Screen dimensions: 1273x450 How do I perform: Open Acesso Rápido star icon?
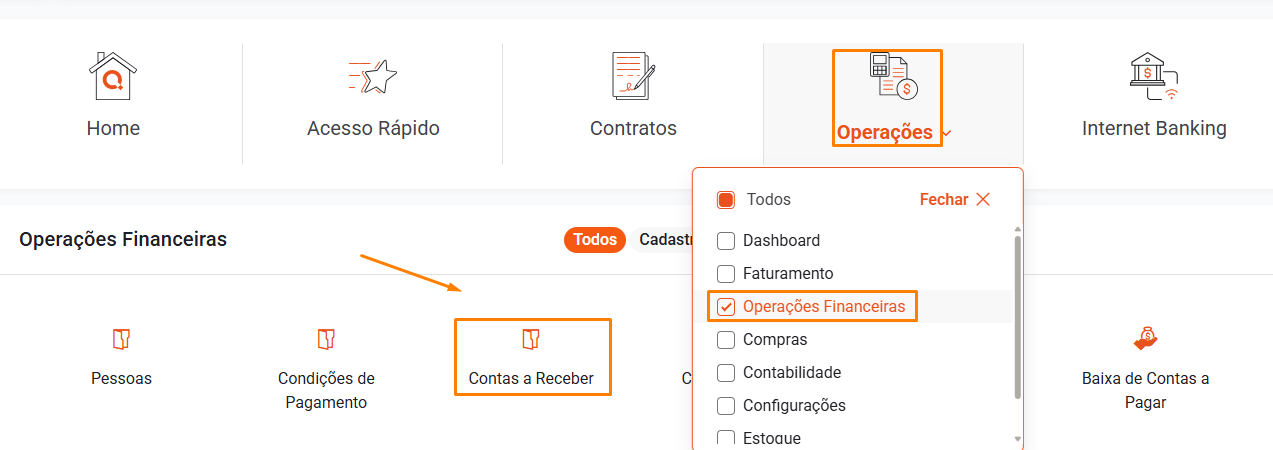click(373, 76)
